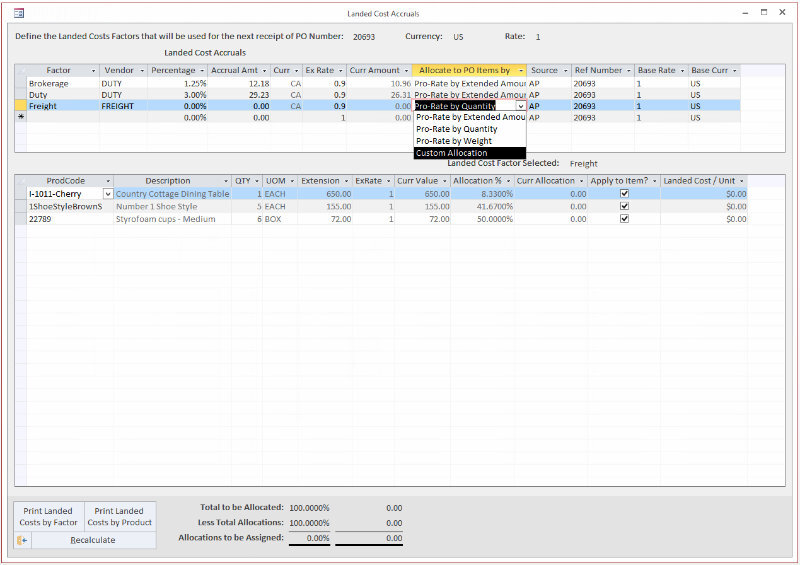Toggle Apply to Item for Styrofoam cups
Image resolution: width=800 pixels, height=565 pixels.
[x=624, y=217]
